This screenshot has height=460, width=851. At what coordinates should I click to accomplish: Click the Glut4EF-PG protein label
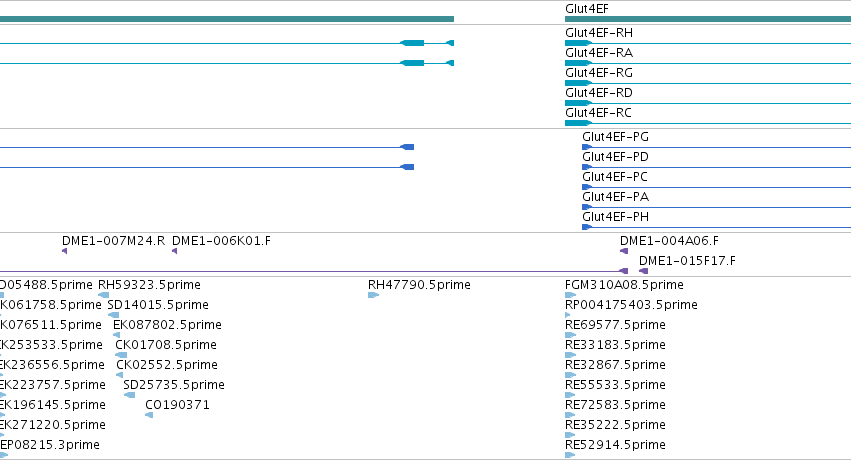pos(615,137)
